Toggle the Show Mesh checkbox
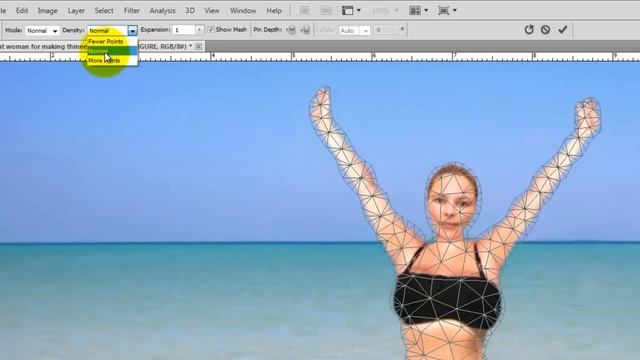This screenshot has width=640, height=360. 211,29
